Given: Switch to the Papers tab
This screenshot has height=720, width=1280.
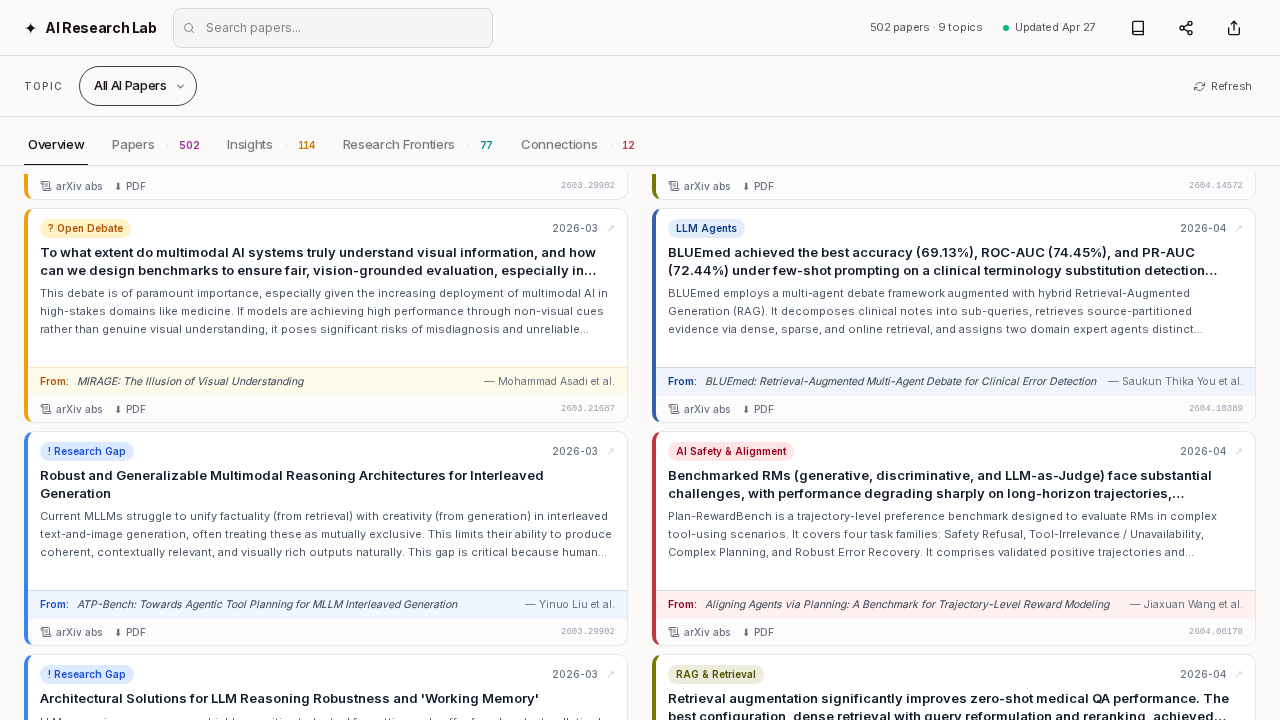Looking at the screenshot, I should tap(156, 145).
